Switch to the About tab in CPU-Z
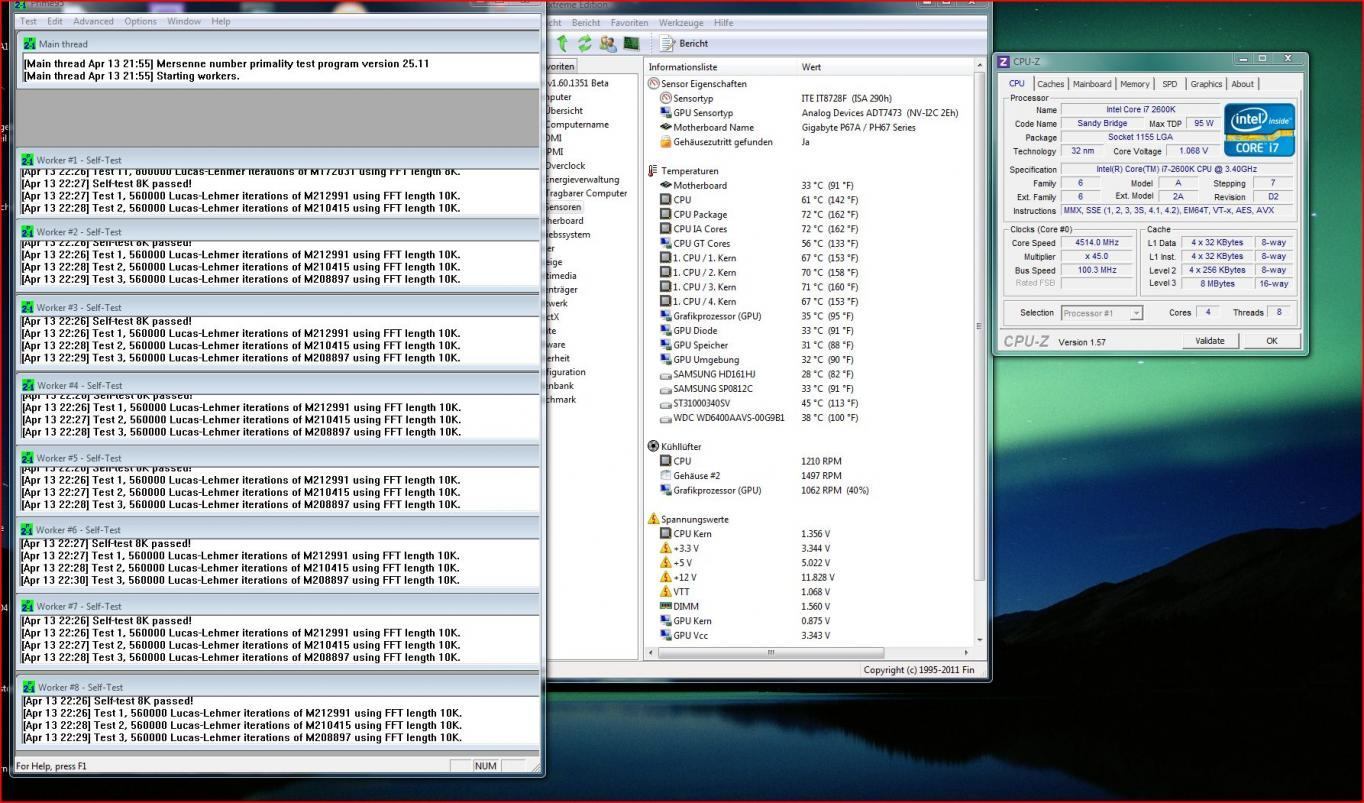 click(1243, 84)
